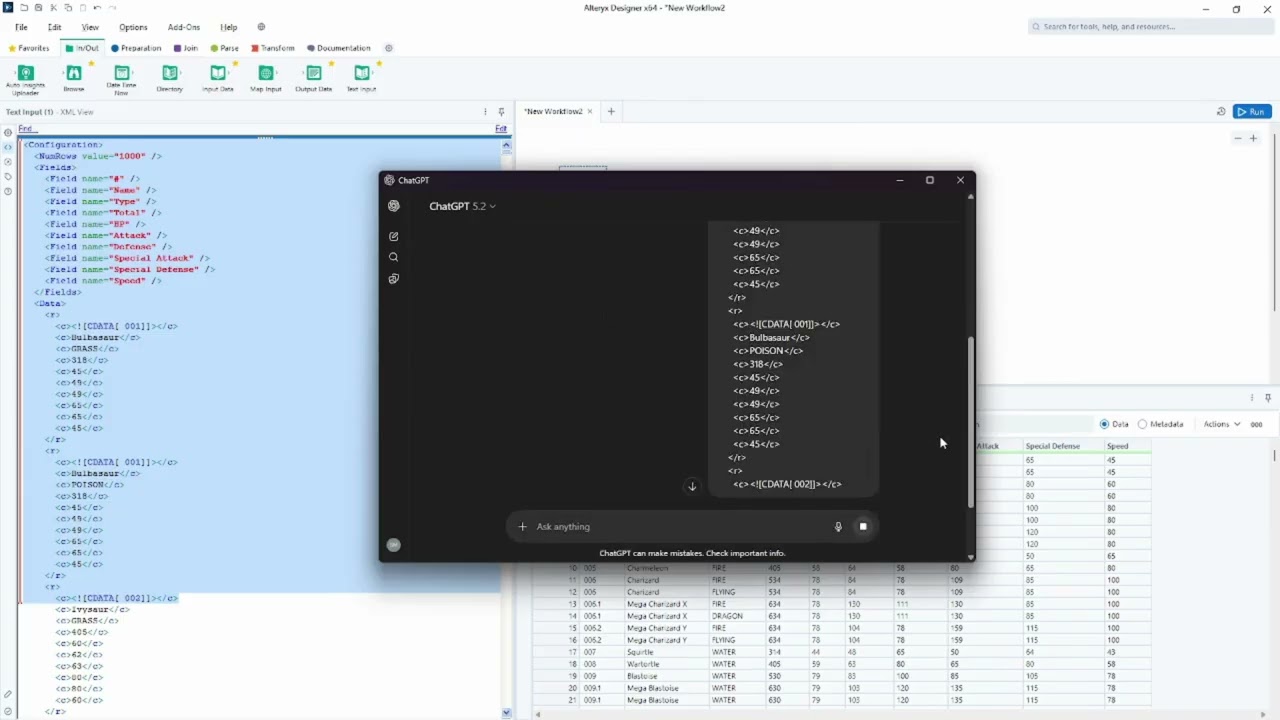Click the Alteryx search tools box
Image resolution: width=1280 pixels, height=720 pixels.
tap(1150, 27)
